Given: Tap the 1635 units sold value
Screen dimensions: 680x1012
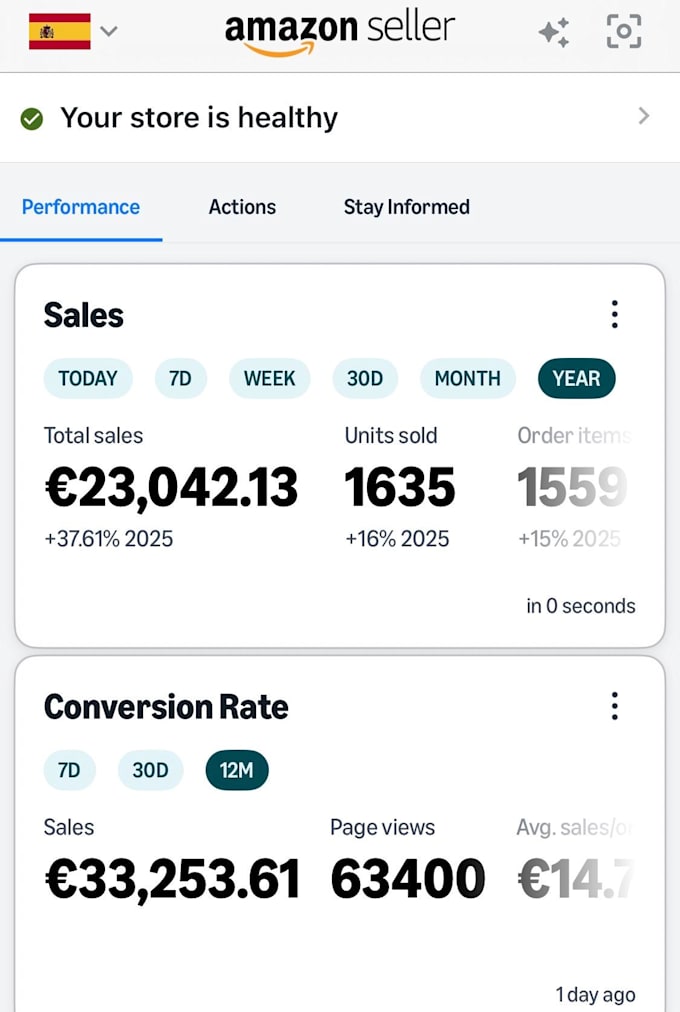Looking at the screenshot, I should point(399,487).
